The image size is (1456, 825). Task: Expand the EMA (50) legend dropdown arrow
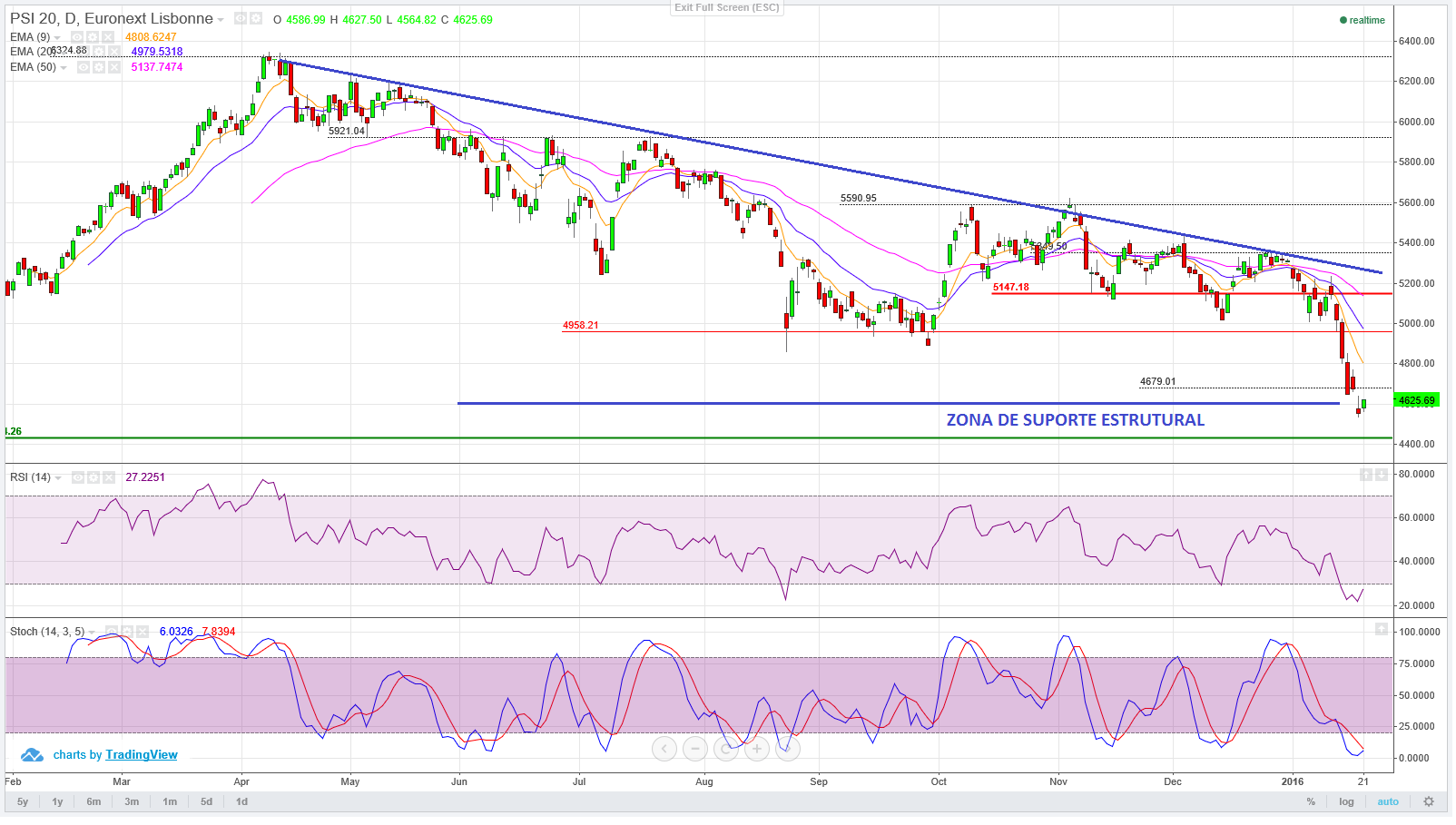click(64, 68)
